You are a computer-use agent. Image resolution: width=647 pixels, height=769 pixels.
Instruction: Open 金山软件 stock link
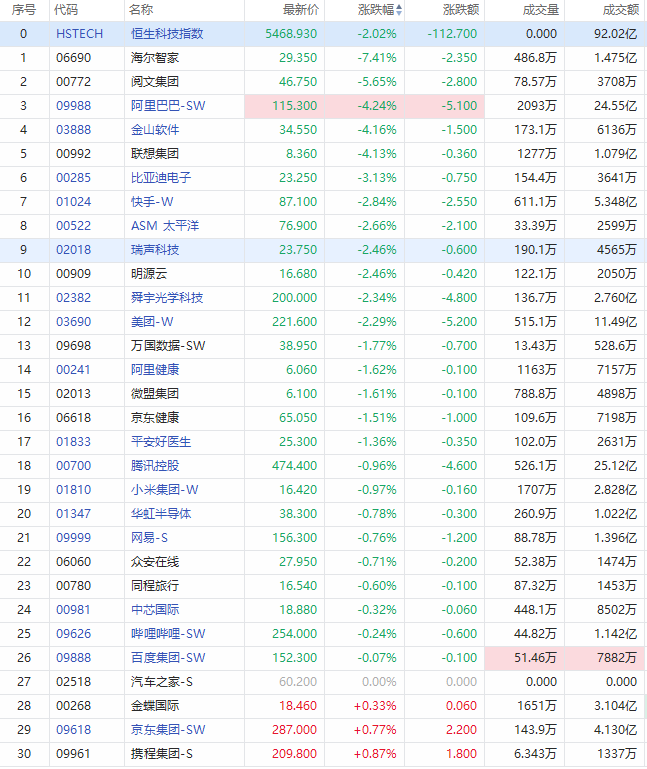(x=155, y=130)
